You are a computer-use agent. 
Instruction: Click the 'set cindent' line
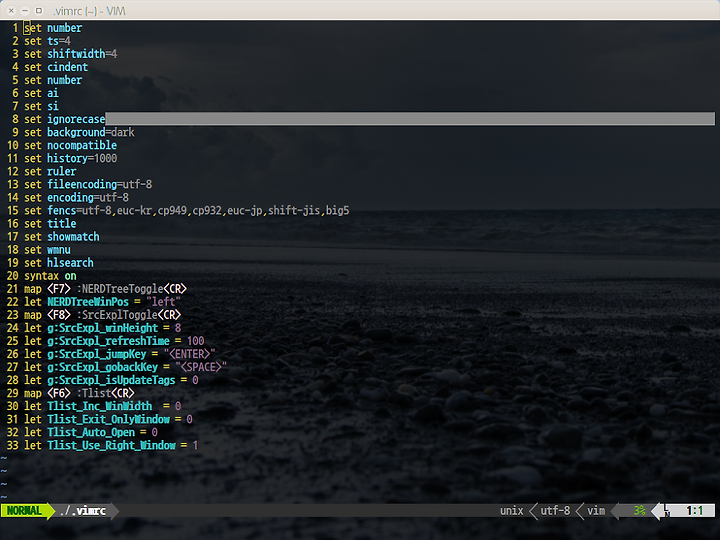point(56,67)
